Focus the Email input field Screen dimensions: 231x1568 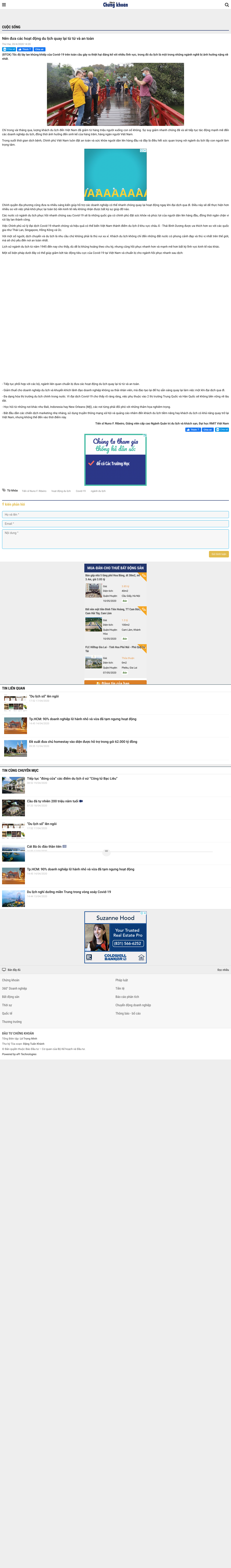pos(116,523)
